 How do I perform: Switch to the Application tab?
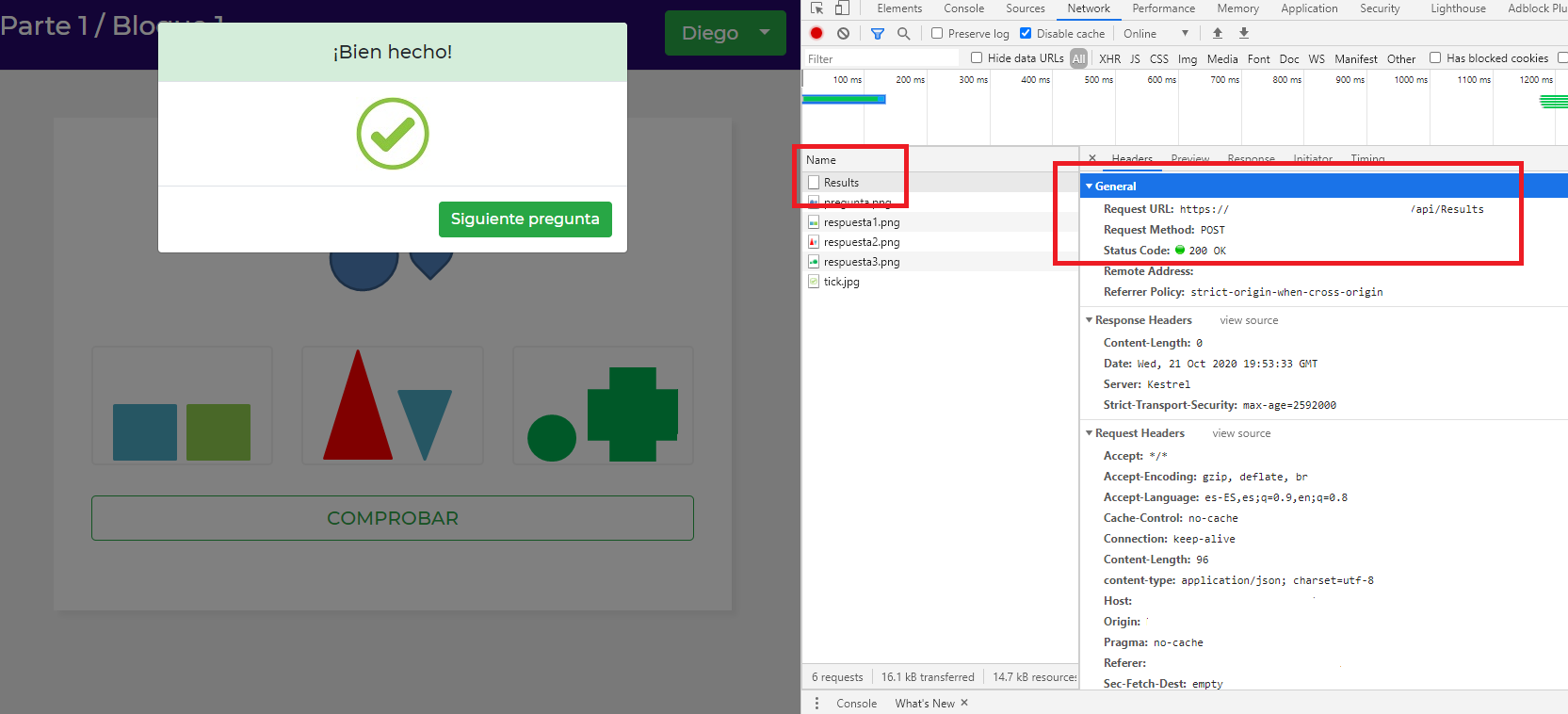point(1309,8)
